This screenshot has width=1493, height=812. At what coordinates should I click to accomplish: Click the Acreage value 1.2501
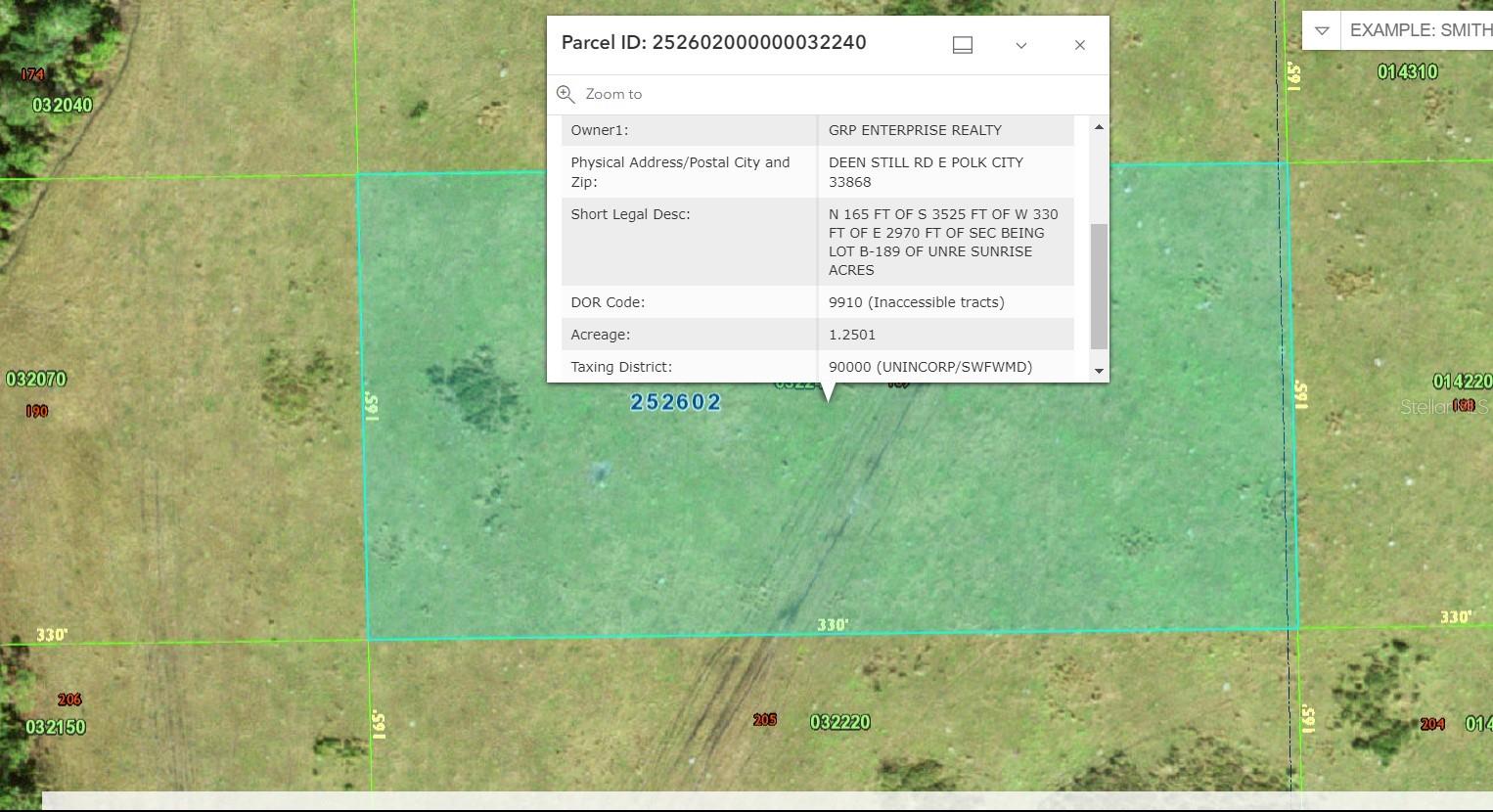pyautogui.click(x=852, y=335)
